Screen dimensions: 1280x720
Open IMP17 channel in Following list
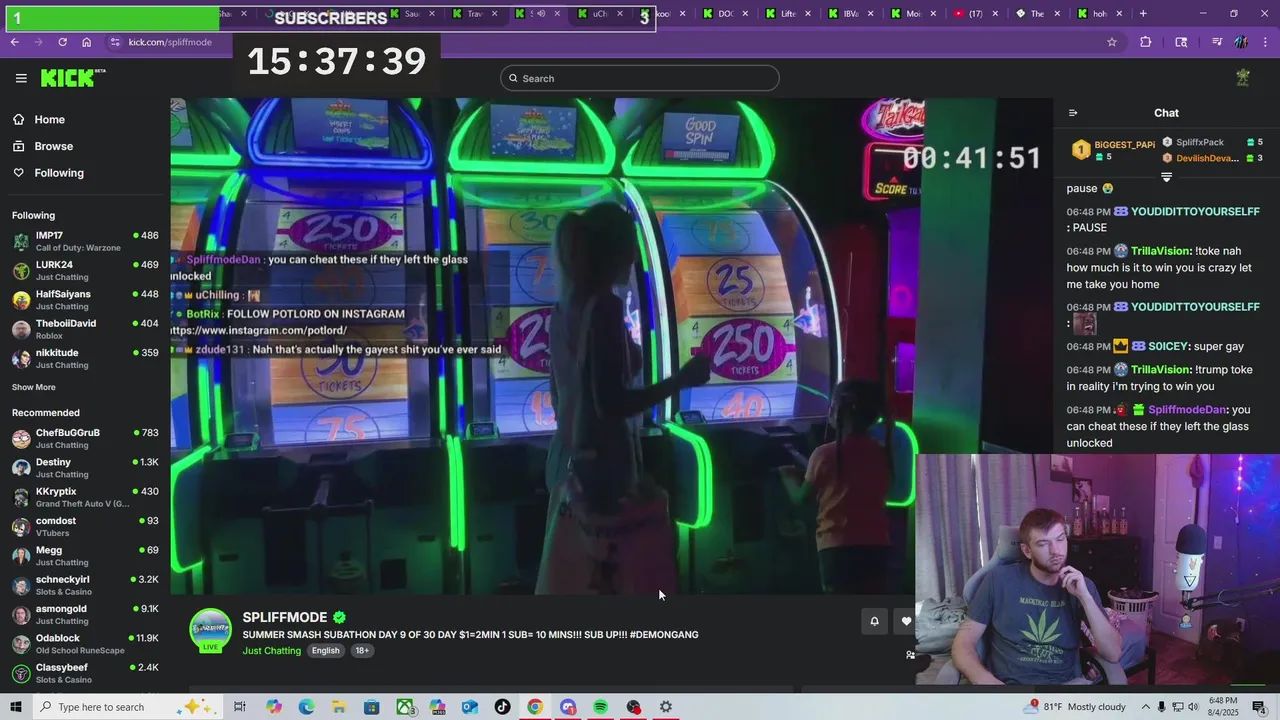(85, 241)
